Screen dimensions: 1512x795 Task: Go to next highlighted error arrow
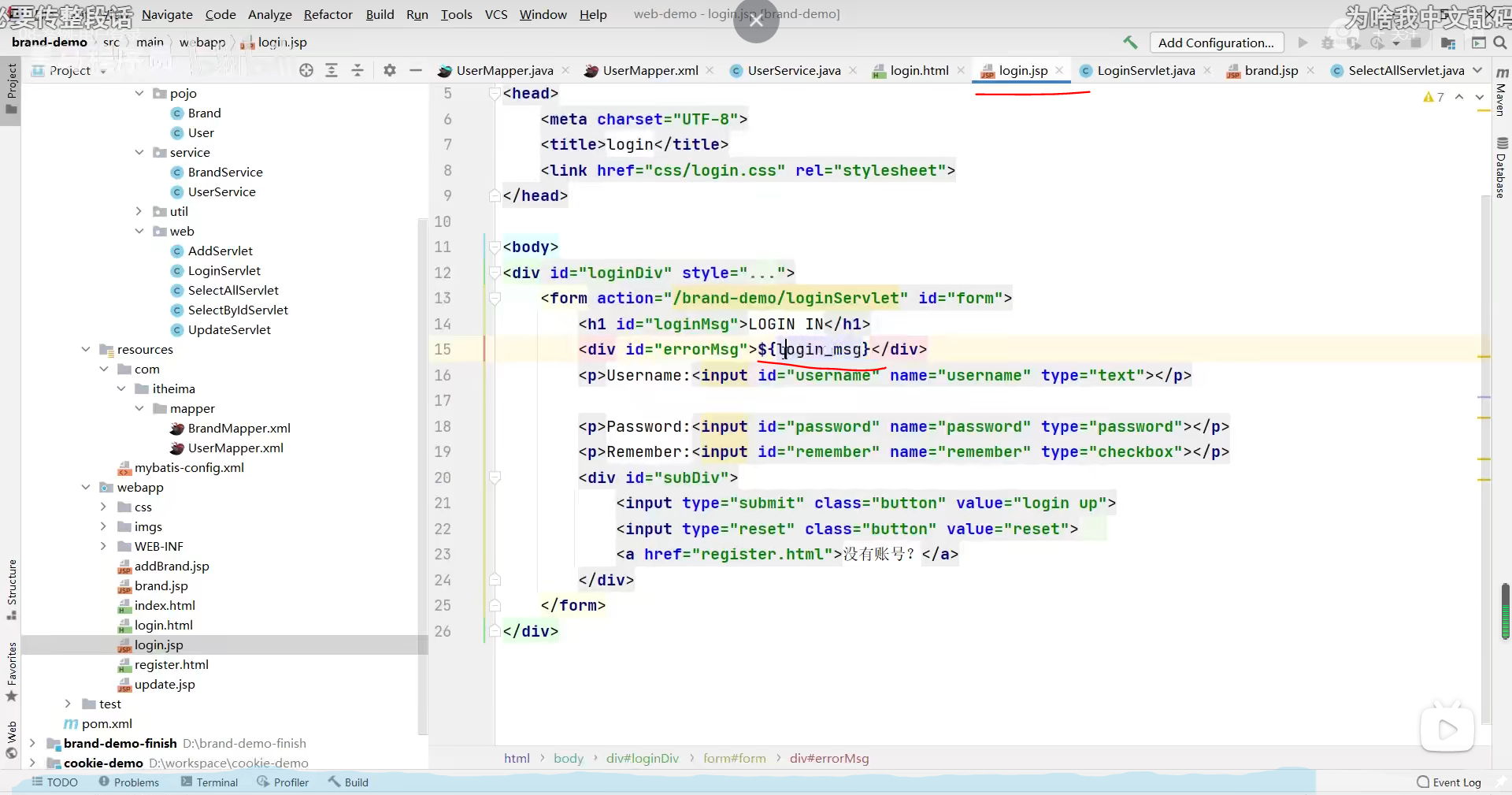[1479, 97]
